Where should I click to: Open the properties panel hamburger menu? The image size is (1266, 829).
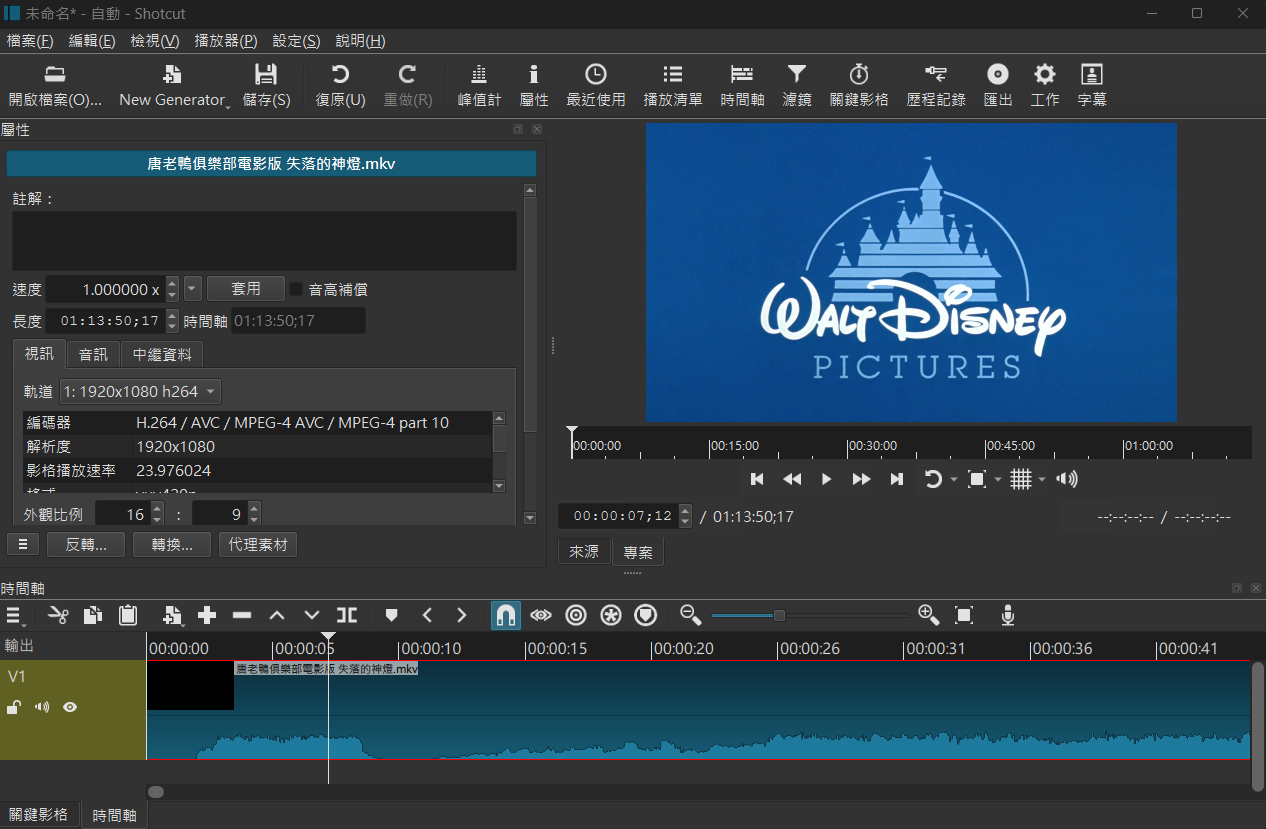pos(23,544)
